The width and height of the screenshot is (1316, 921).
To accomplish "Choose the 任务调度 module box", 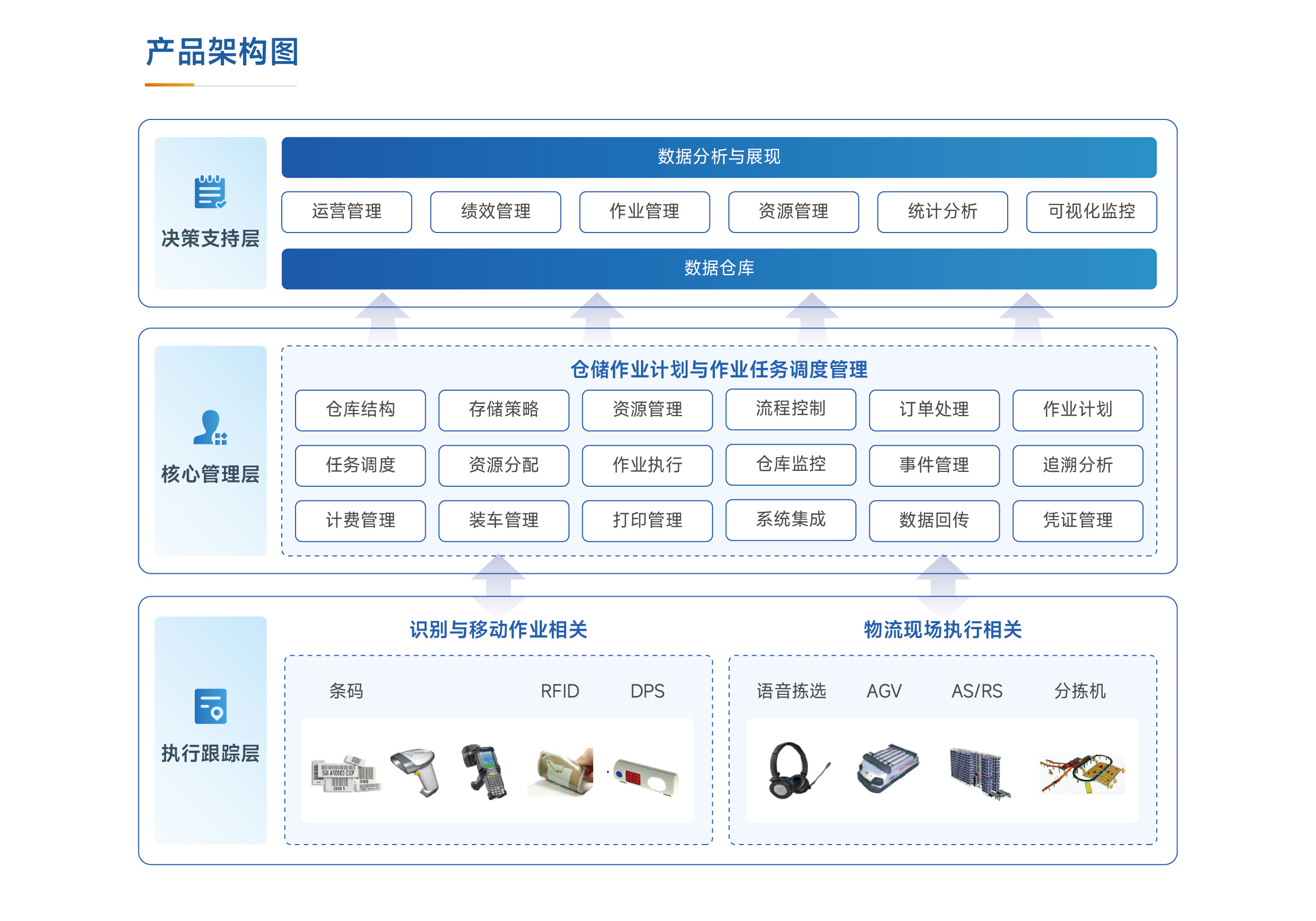I will (360, 465).
